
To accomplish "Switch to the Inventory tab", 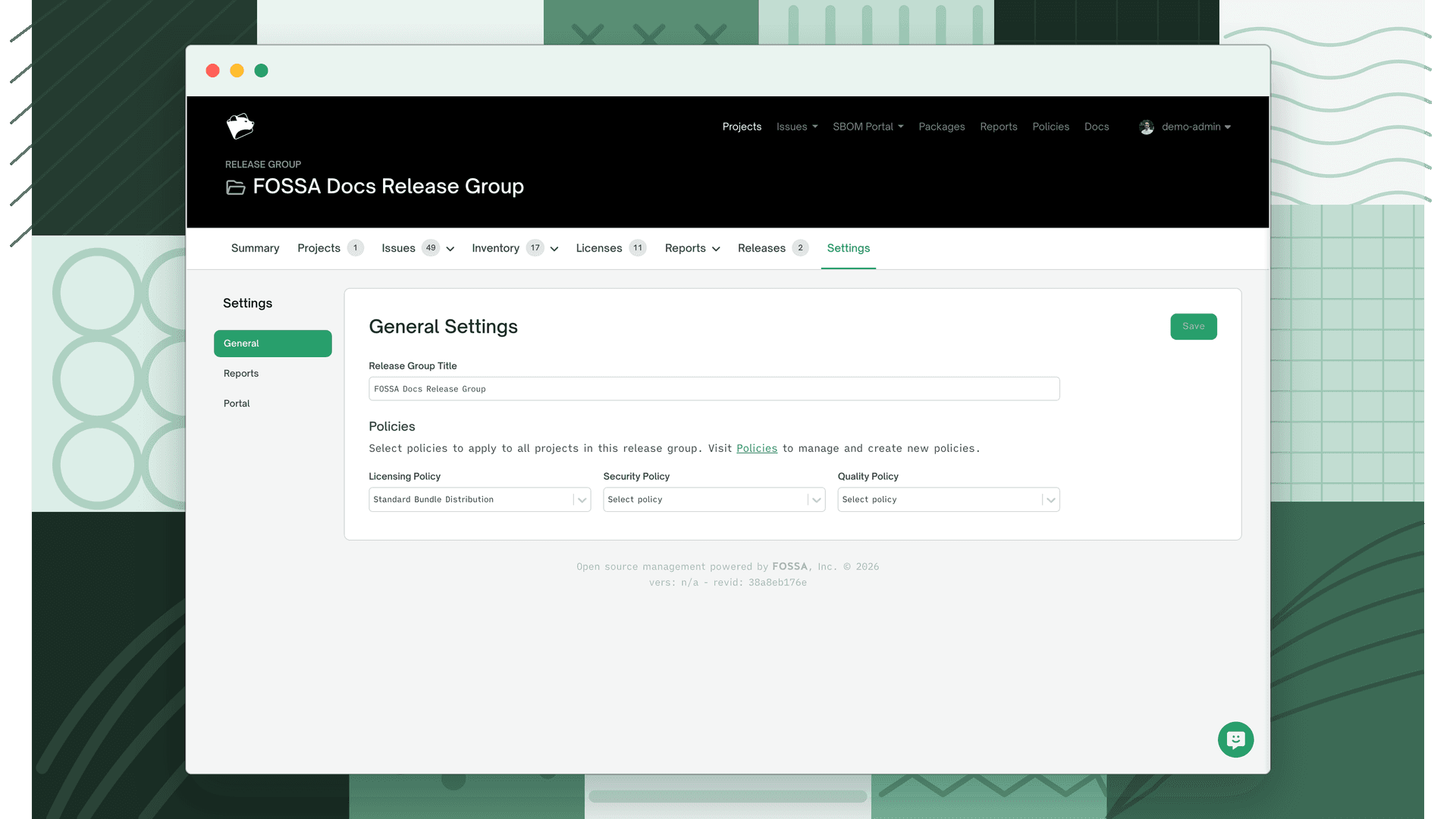I will (495, 248).
